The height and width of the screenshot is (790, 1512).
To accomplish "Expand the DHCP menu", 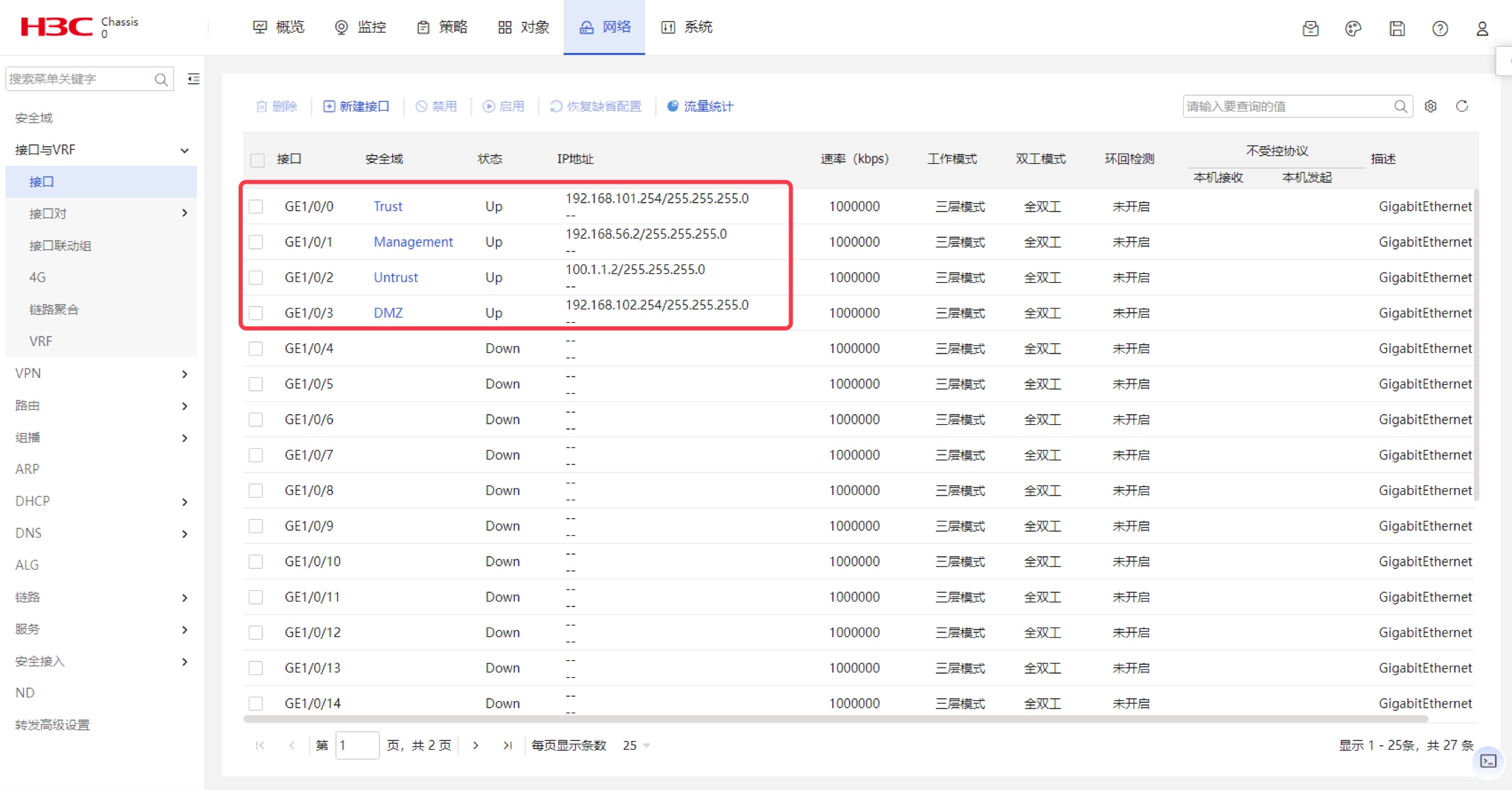I will 184,502.
